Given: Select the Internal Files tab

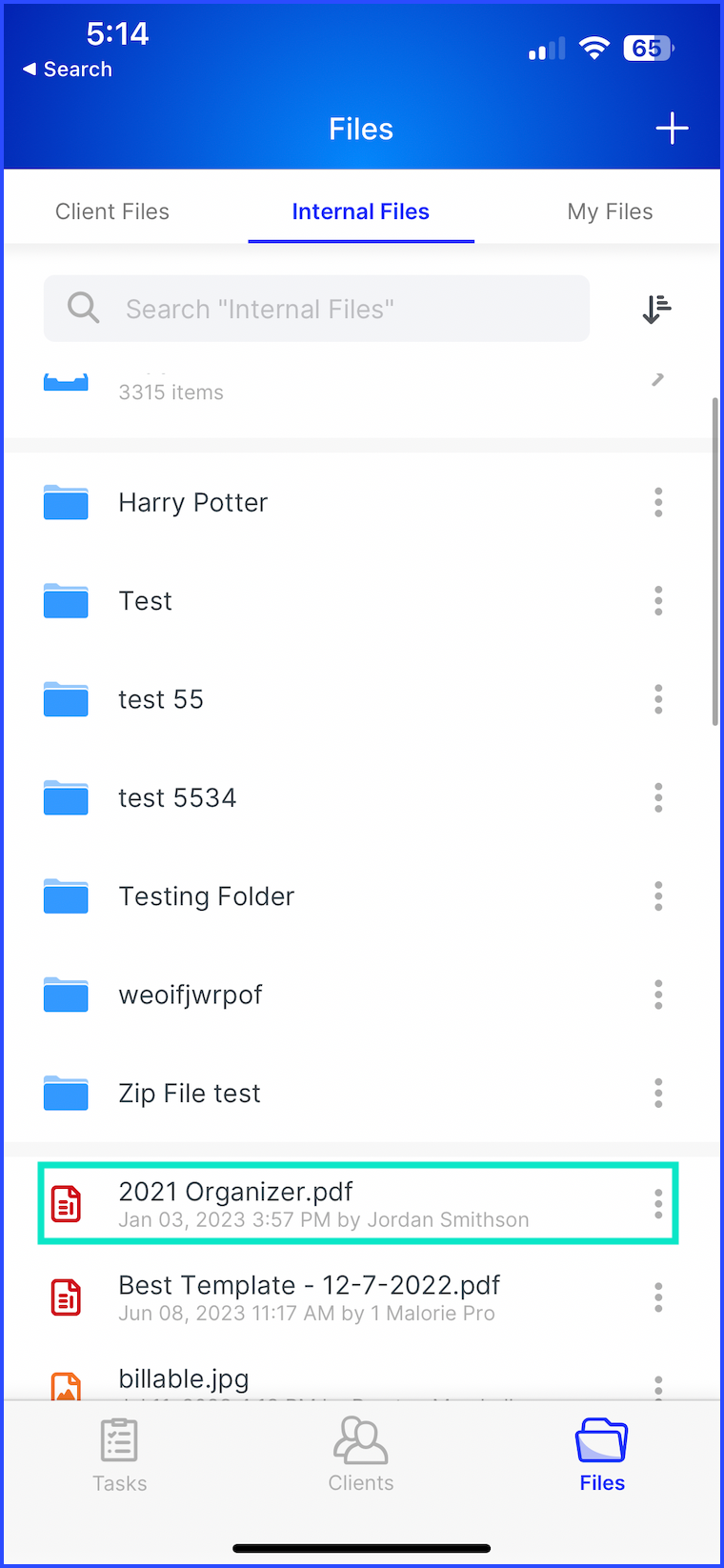Looking at the screenshot, I should (360, 211).
